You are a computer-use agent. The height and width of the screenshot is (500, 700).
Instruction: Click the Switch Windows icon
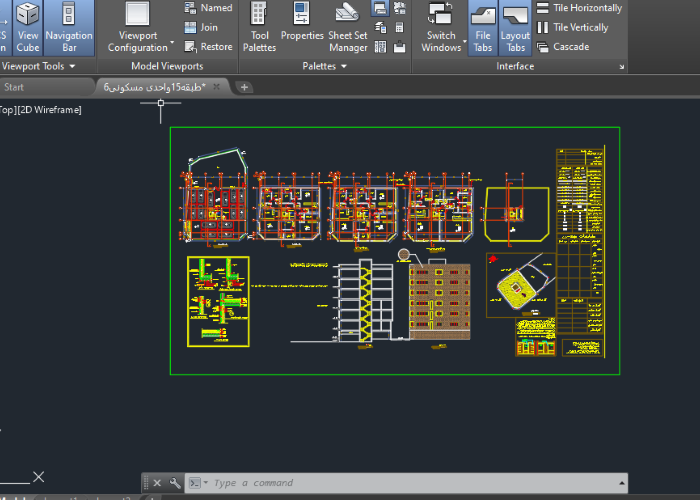pos(440,13)
